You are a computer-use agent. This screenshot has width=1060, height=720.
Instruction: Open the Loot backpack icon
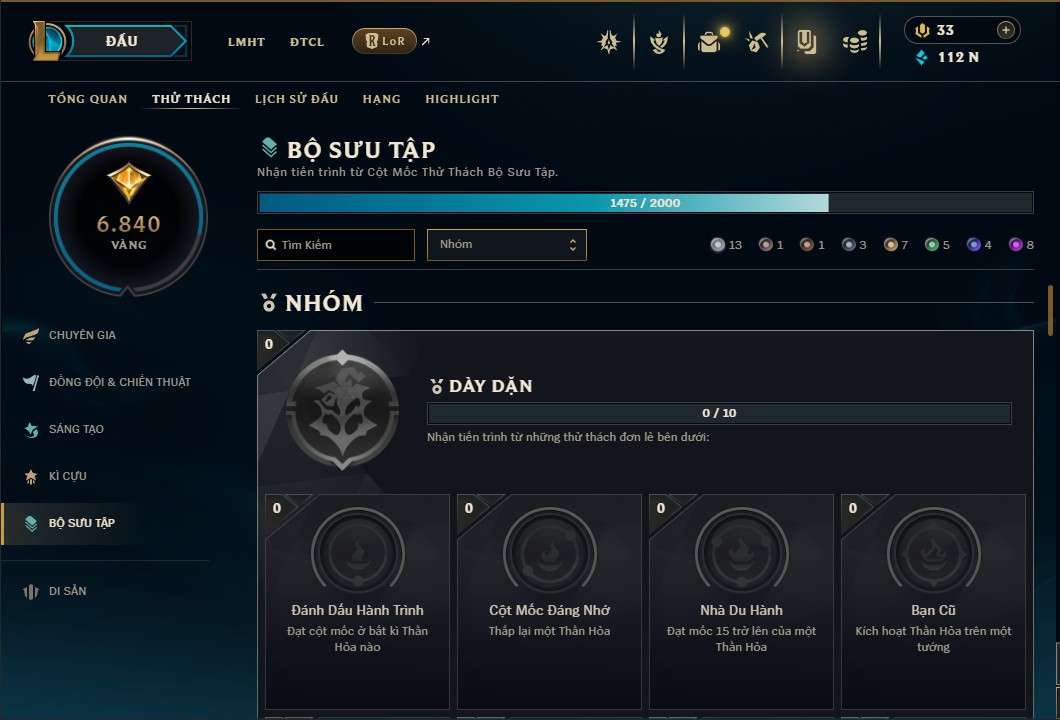point(710,42)
